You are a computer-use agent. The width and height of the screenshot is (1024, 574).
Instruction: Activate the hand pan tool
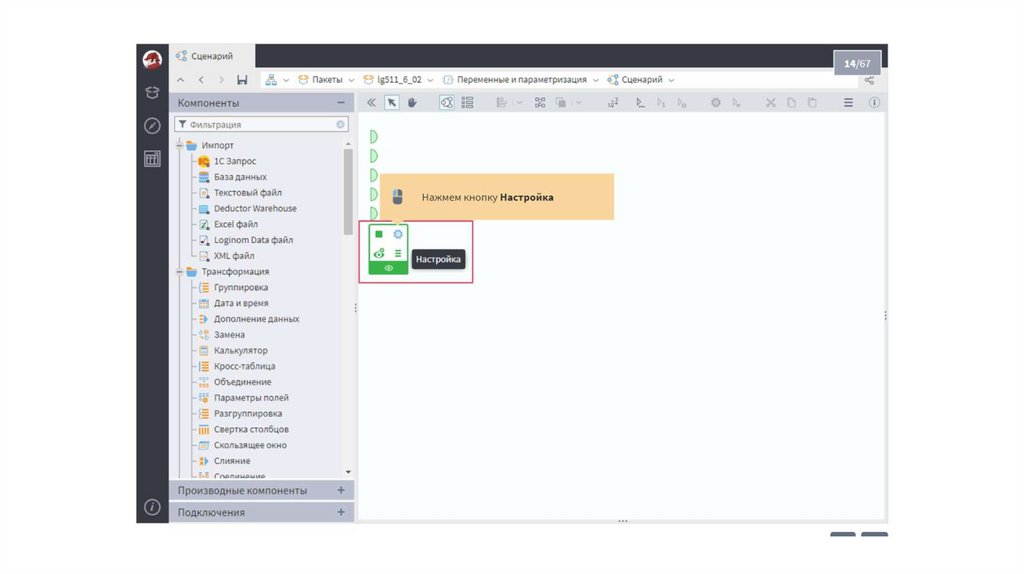411,102
